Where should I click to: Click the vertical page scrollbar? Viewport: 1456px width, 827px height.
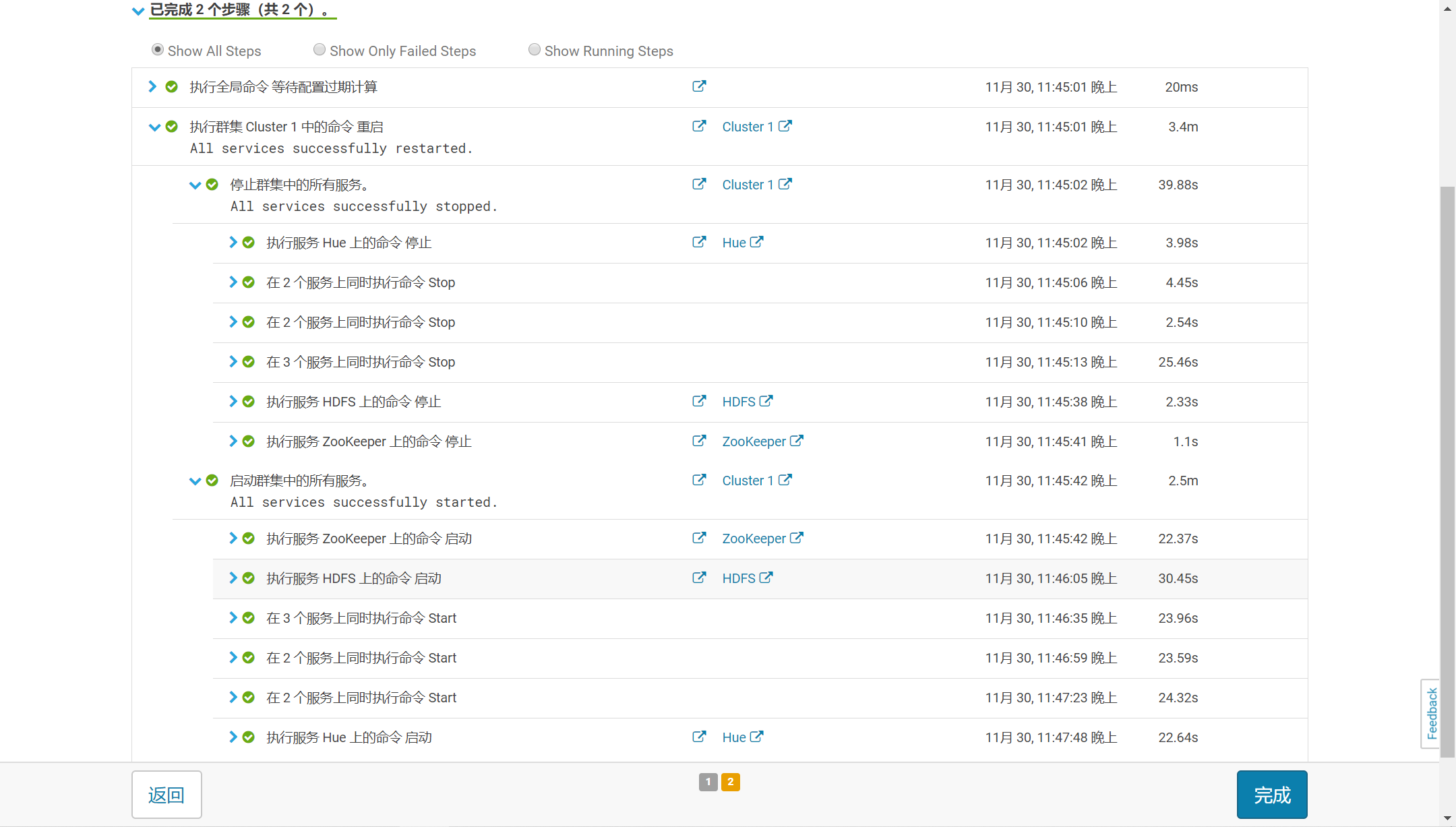pos(1447,472)
